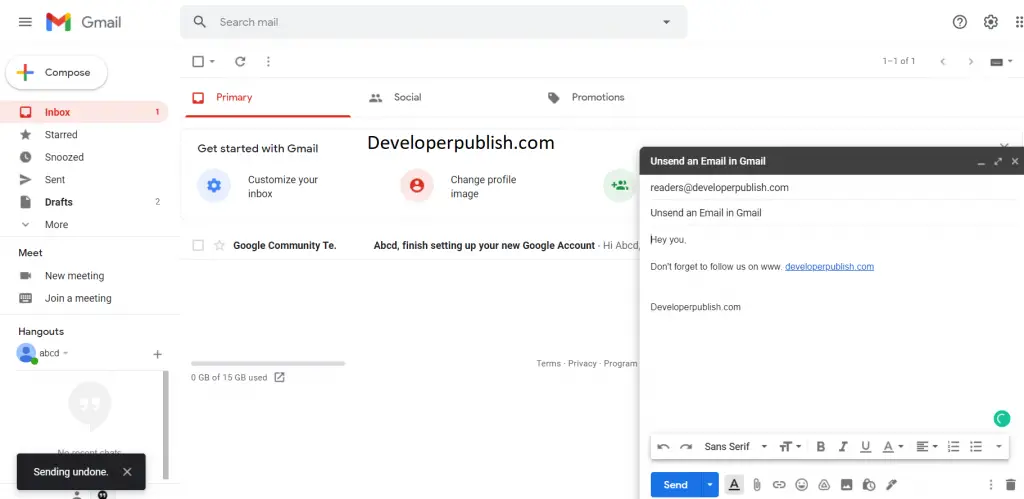Click the blue Send button
Viewport: 1024px width, 499px height.
(675, 485)
